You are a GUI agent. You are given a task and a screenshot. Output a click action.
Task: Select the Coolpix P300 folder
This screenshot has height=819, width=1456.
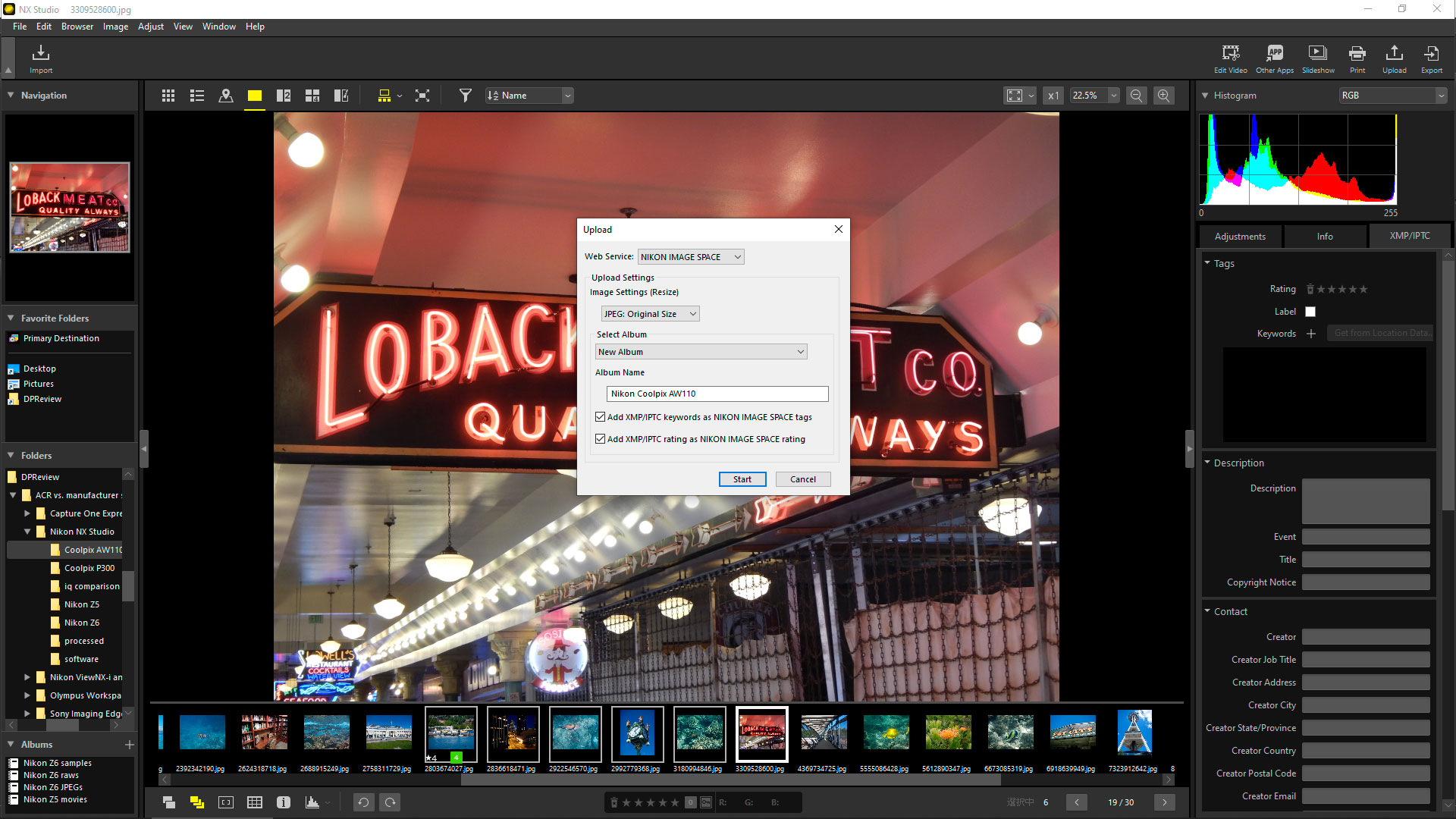(x=89, y=568)
